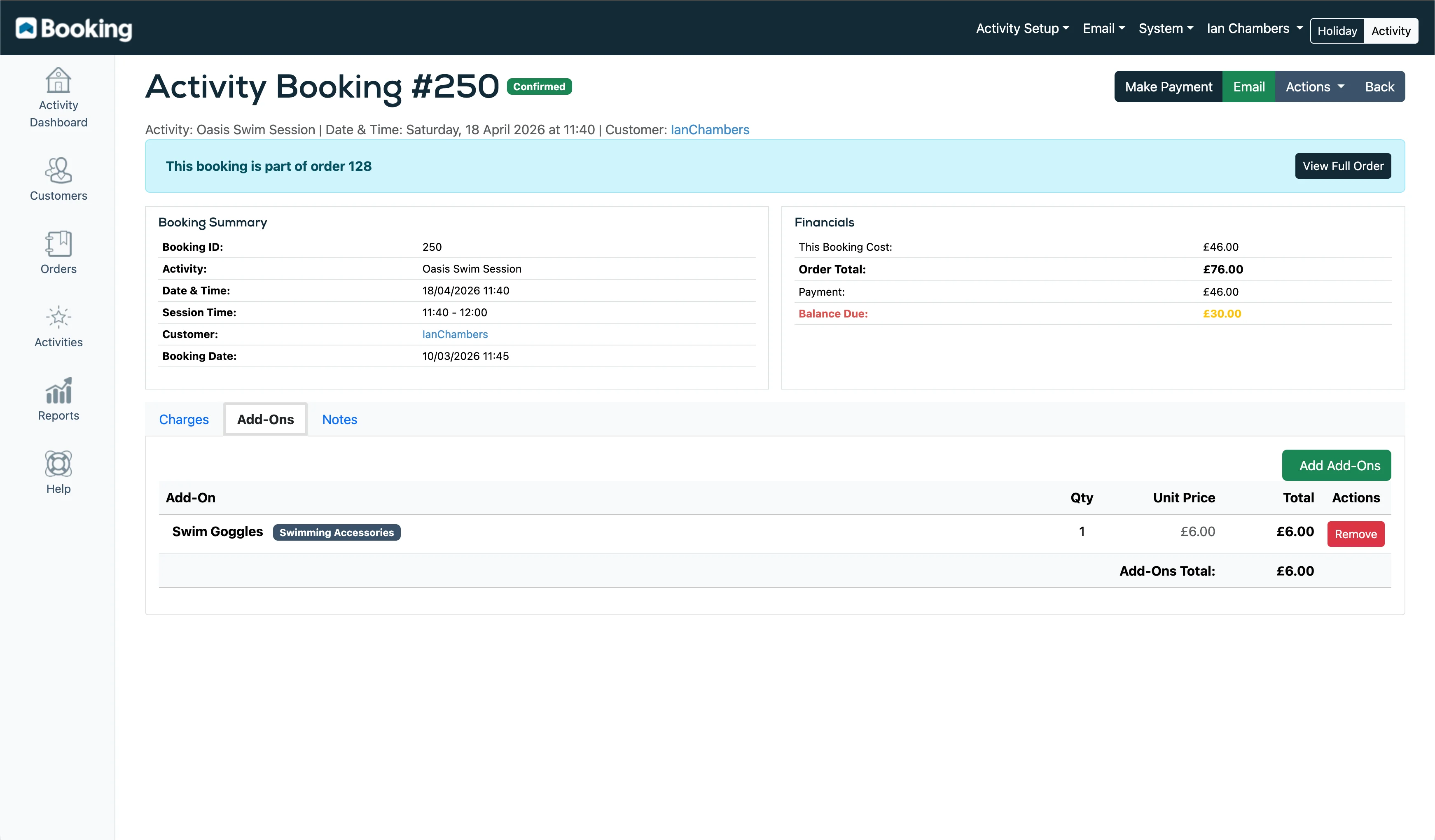Click the Add Add-Ons button
Screen dimensions: 1435x840
(1336, 465)
